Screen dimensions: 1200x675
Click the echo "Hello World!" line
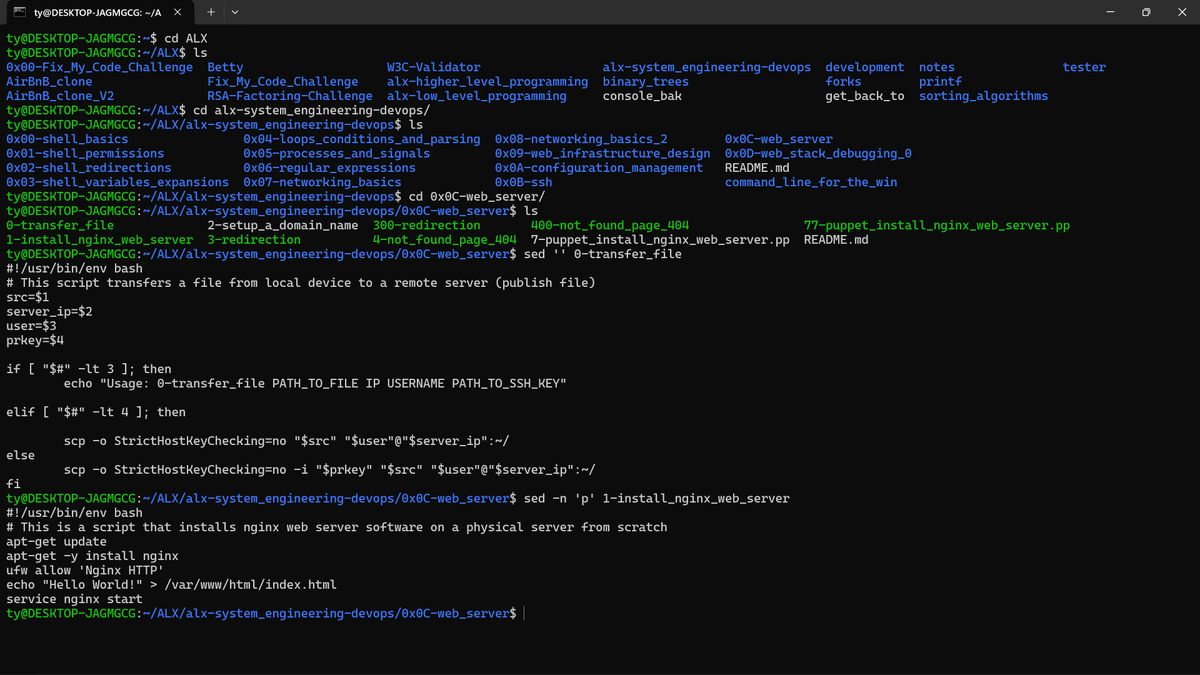171,585
